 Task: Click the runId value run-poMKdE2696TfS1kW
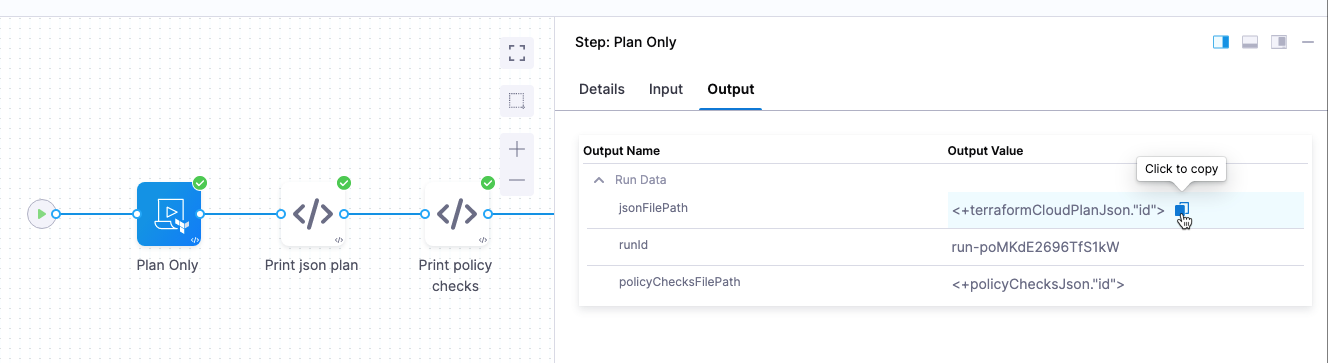1035,247
